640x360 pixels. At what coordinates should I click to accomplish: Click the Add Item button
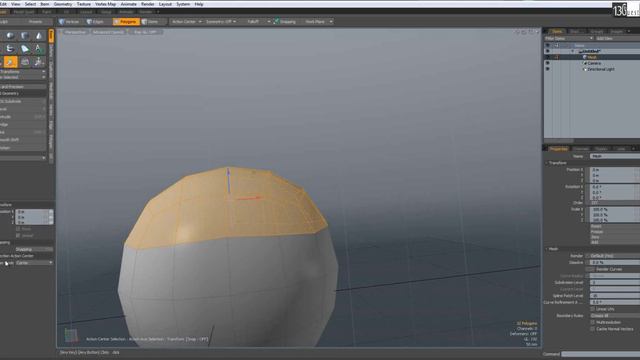coord(604,38)
